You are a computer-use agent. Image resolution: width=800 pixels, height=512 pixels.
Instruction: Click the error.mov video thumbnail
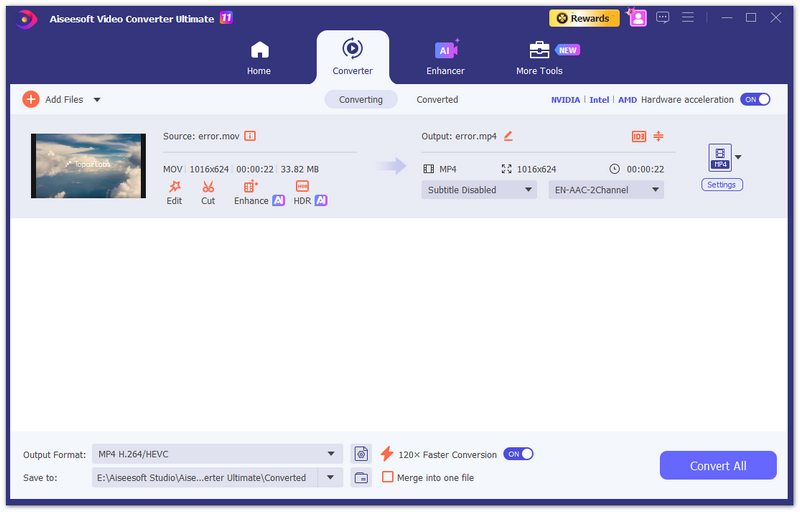coord(88,165)
